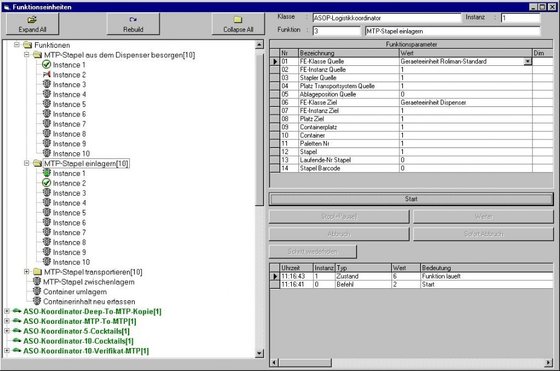Click the Uhrzeit column header
This screenshot has height=371, width=560.
tap(296, 268)
